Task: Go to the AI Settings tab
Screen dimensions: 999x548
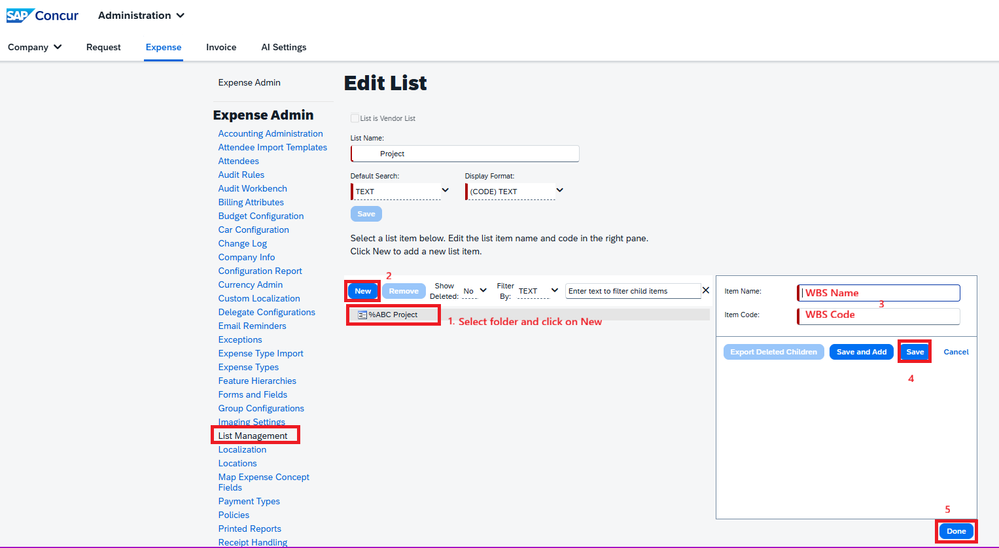Action: pos(284,47)
